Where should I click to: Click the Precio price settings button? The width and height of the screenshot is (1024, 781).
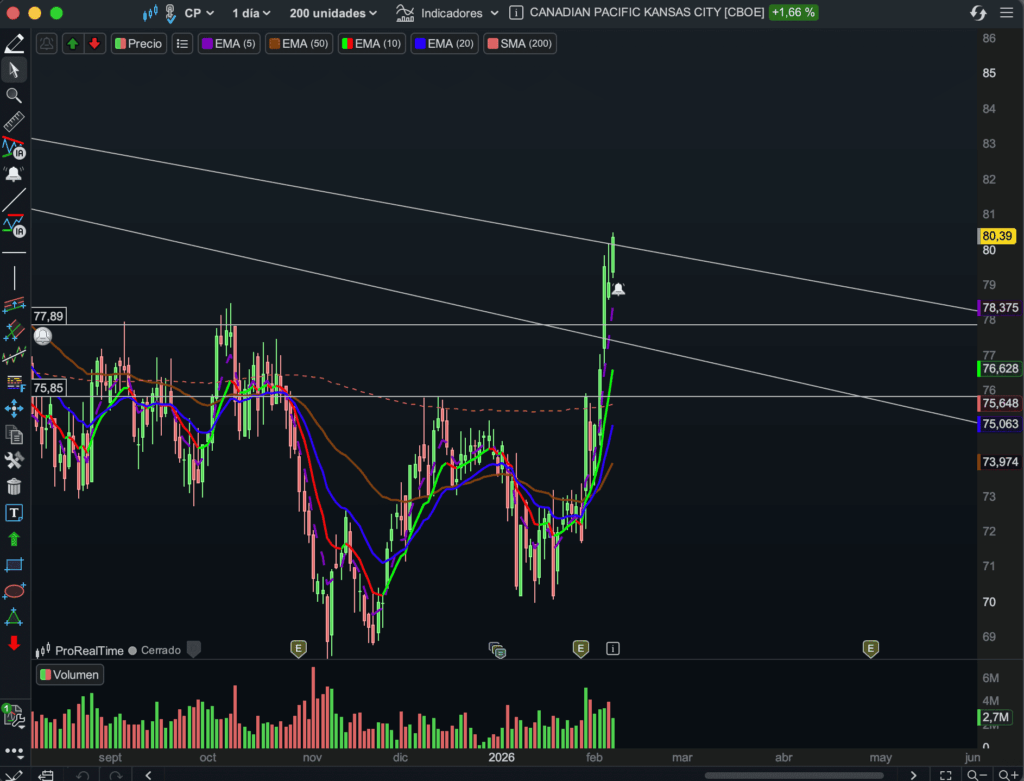(x=138, y=44)
